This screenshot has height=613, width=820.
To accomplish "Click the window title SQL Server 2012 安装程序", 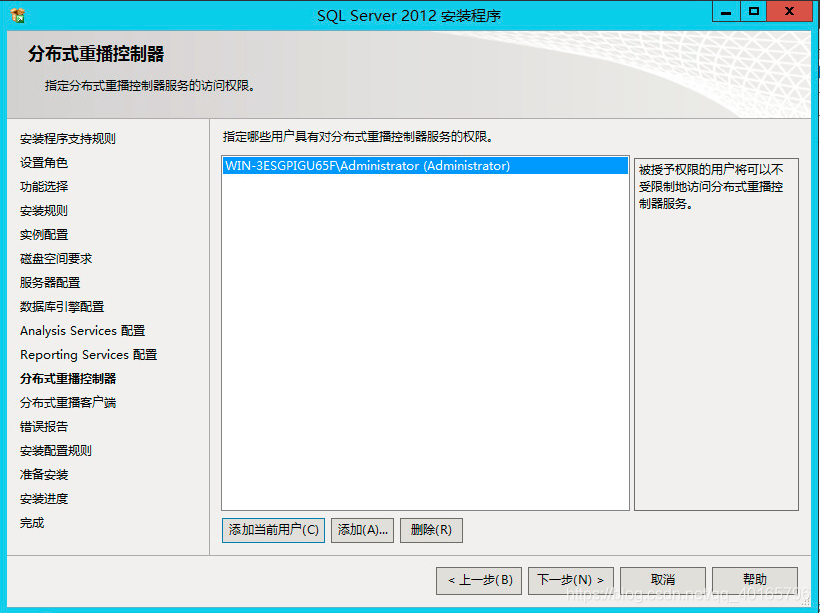I will 409,16.
